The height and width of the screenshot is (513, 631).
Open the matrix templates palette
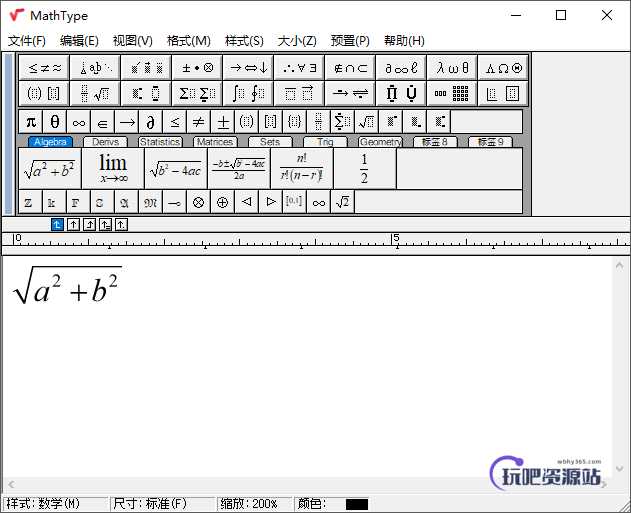[x=452, y=93]
